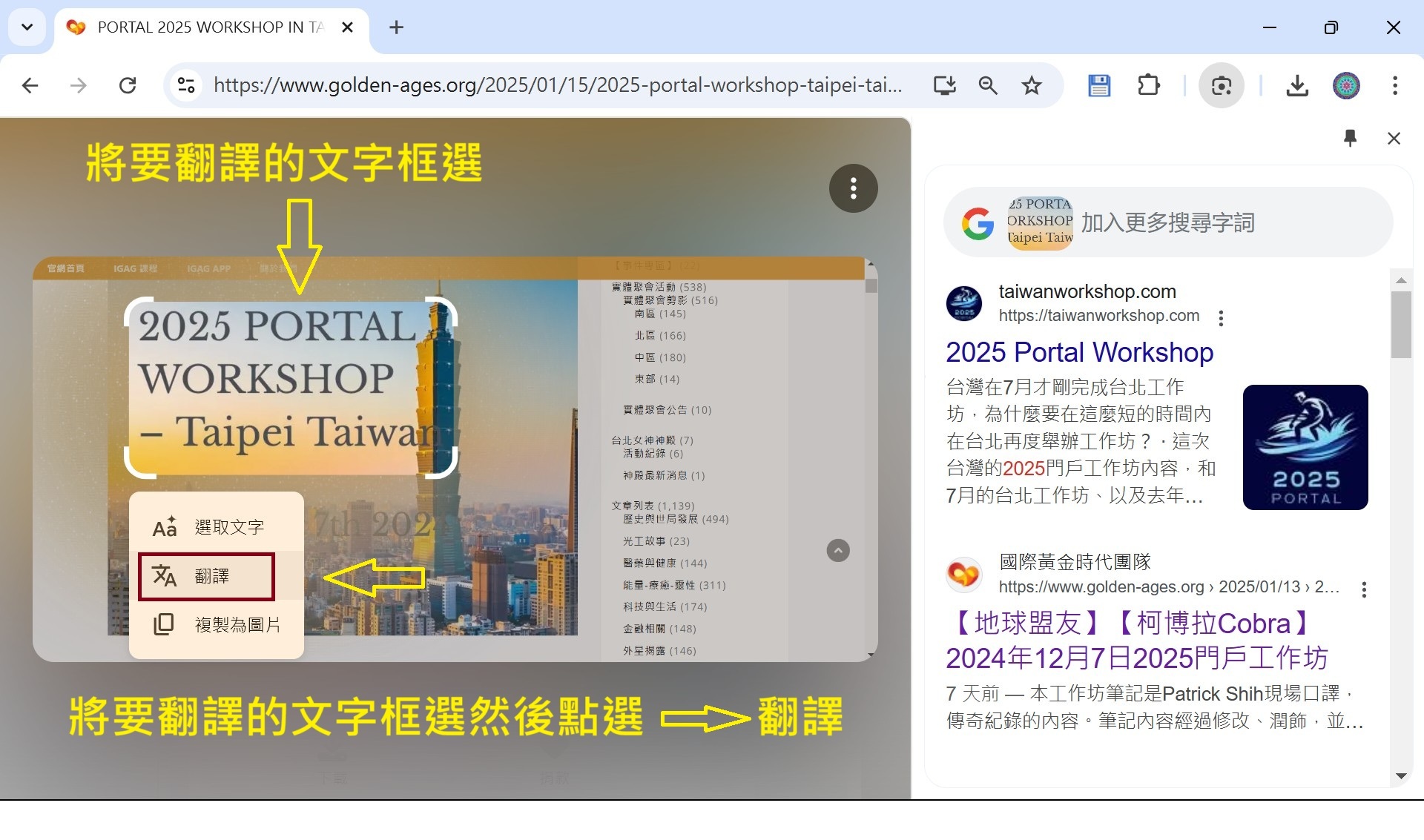Go forward to the next page

point(79,86)
